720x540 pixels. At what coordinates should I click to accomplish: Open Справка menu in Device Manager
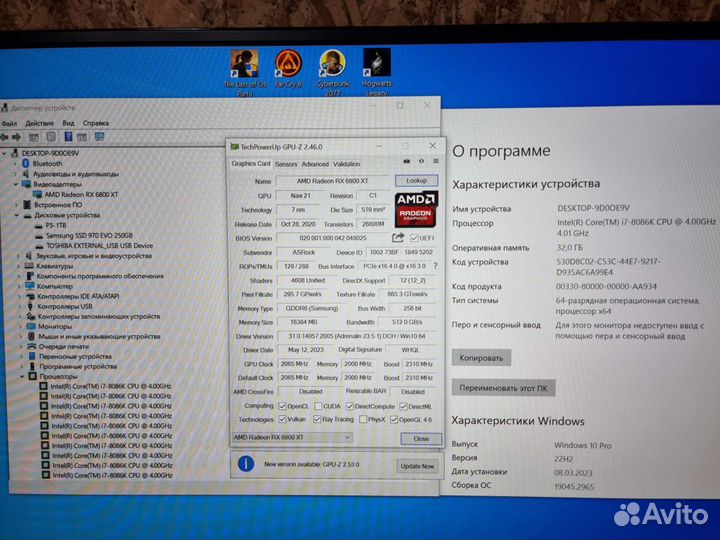click(x=96, y=123)
